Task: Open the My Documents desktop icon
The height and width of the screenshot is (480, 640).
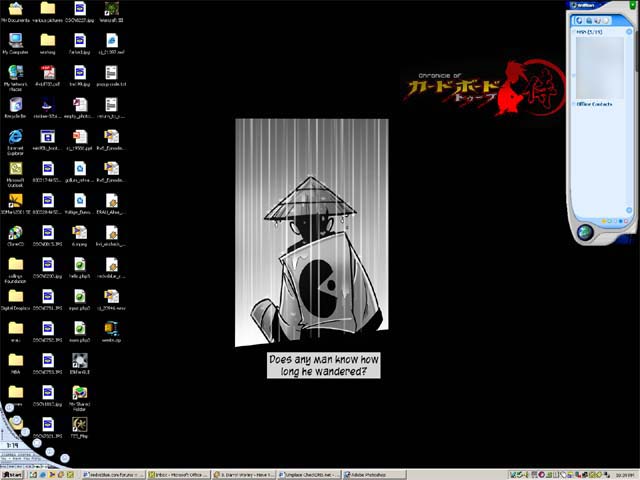Action: click(16, 9)
